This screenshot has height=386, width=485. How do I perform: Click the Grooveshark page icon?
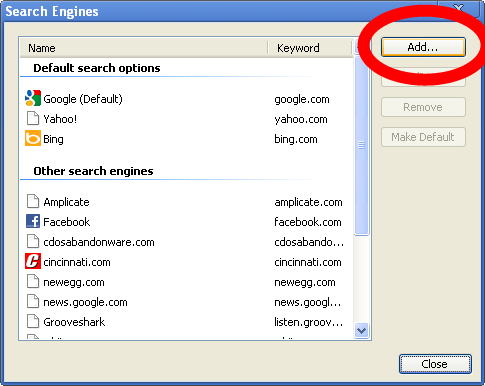pyautogui.click(x=33, y=322)
